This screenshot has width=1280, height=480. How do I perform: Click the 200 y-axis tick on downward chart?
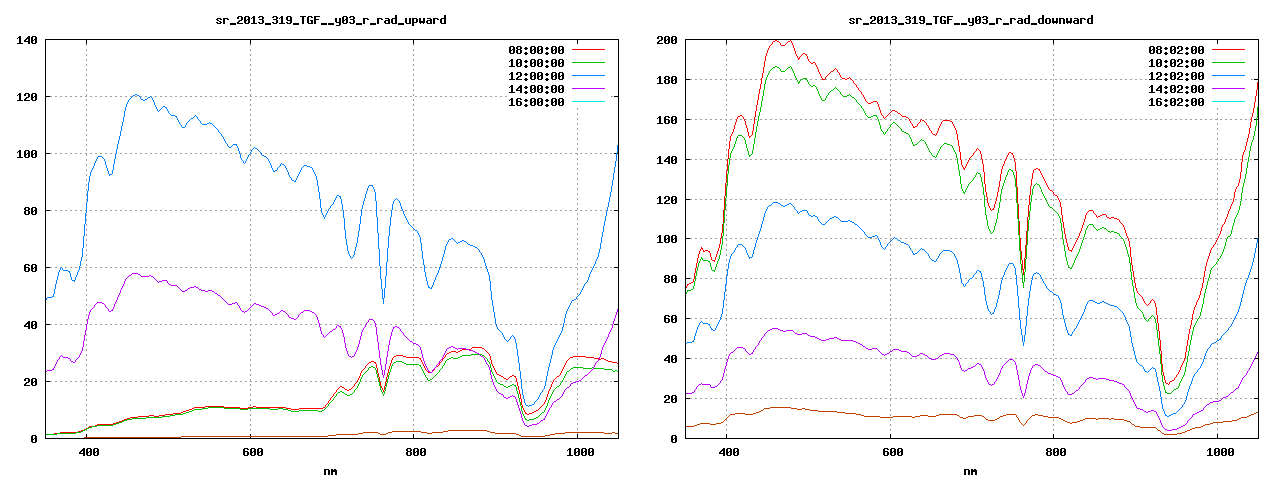tap(666, 40)
